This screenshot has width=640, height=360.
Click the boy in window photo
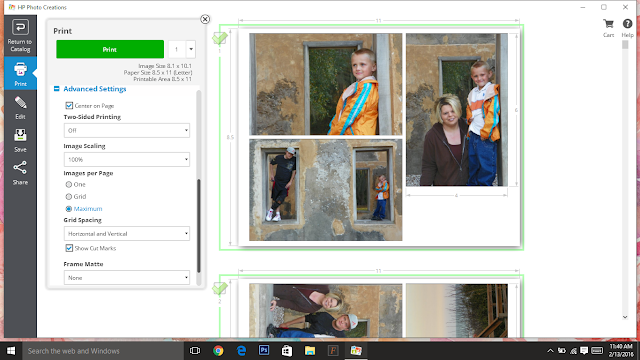[x=325, y=84]
